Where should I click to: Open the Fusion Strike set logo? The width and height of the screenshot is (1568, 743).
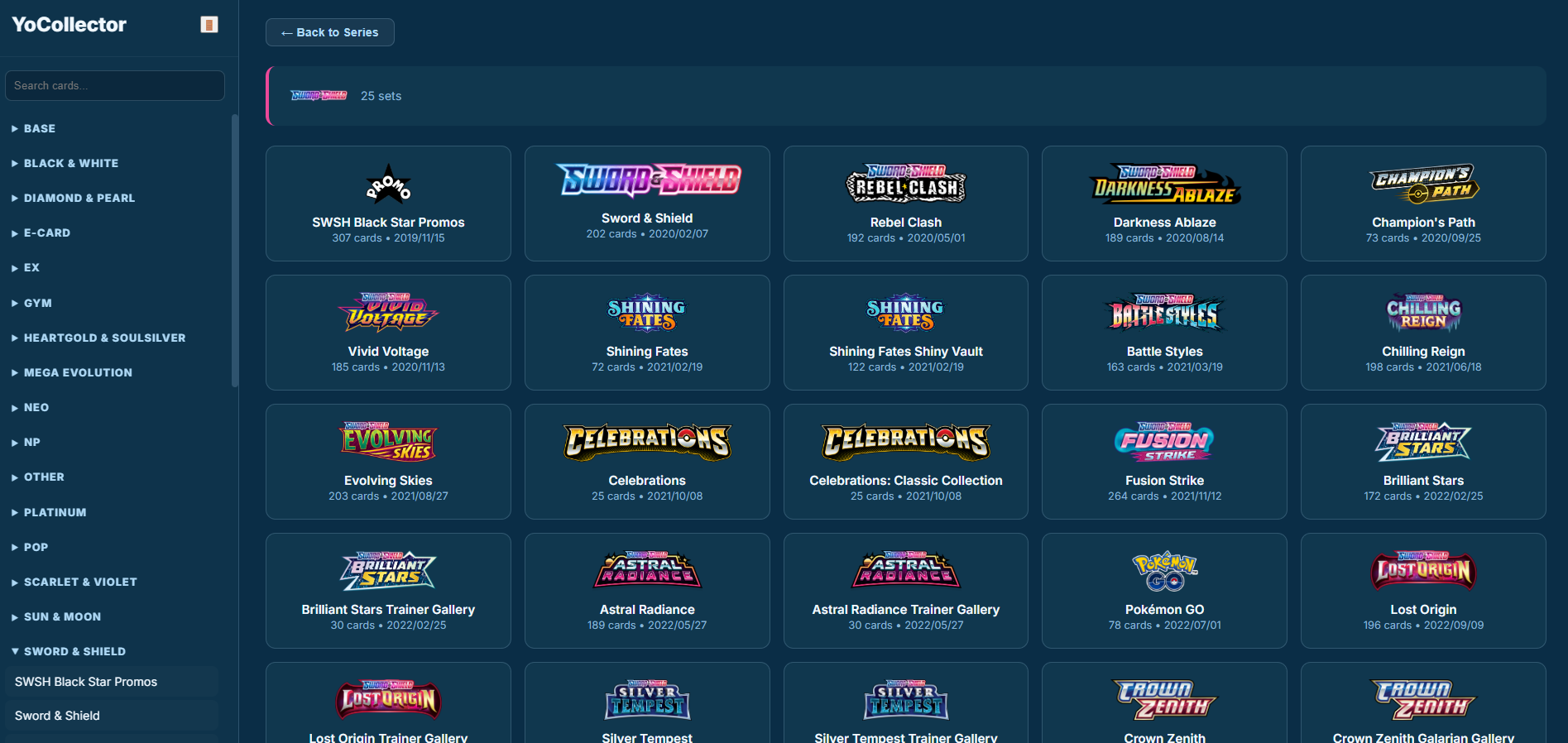(x=1165, y=443)
